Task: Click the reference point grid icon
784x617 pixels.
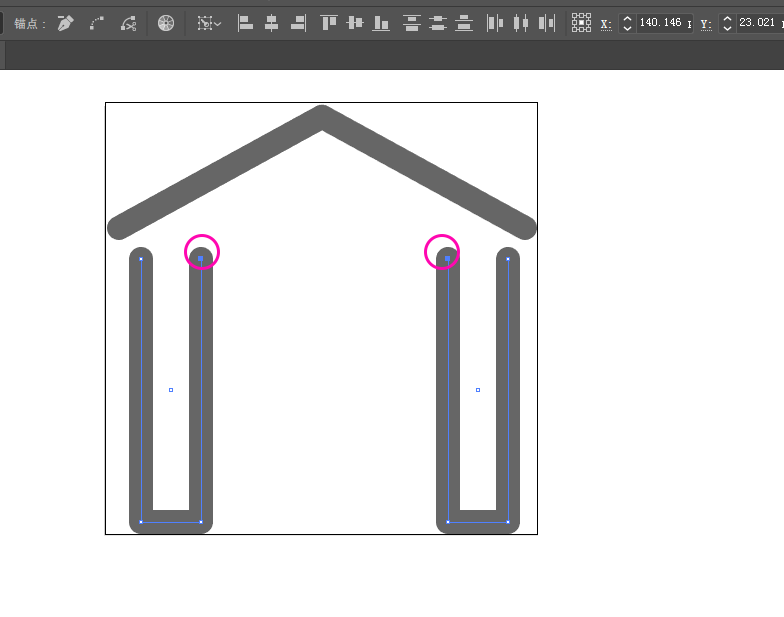Action: click(x=582, y=23)
